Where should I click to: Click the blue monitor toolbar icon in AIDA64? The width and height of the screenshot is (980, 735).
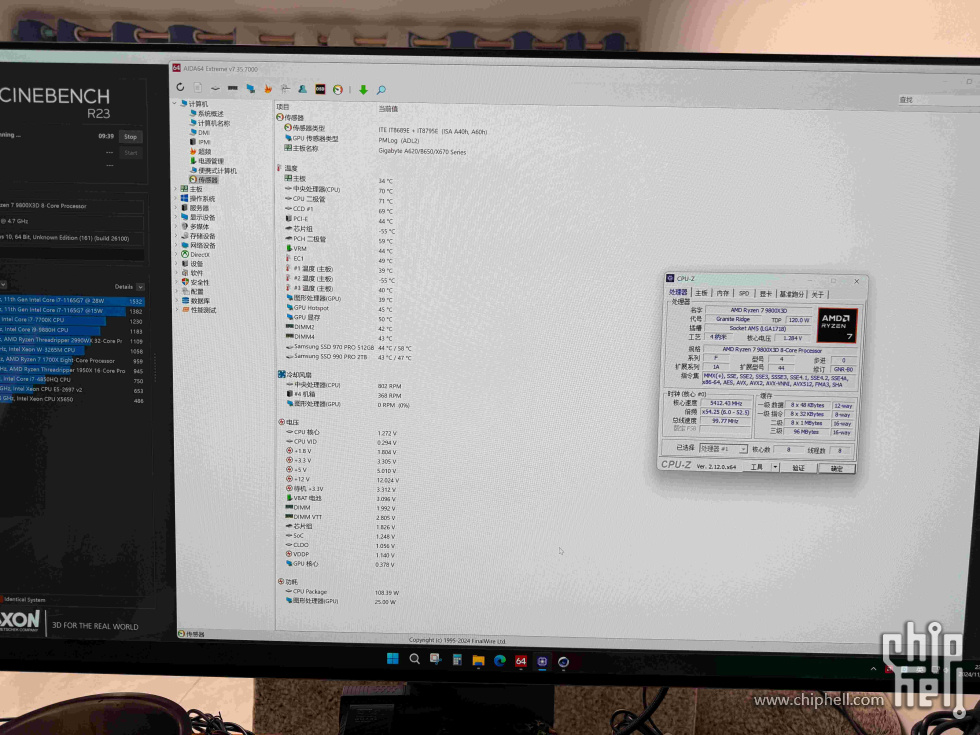pos(251,89)
